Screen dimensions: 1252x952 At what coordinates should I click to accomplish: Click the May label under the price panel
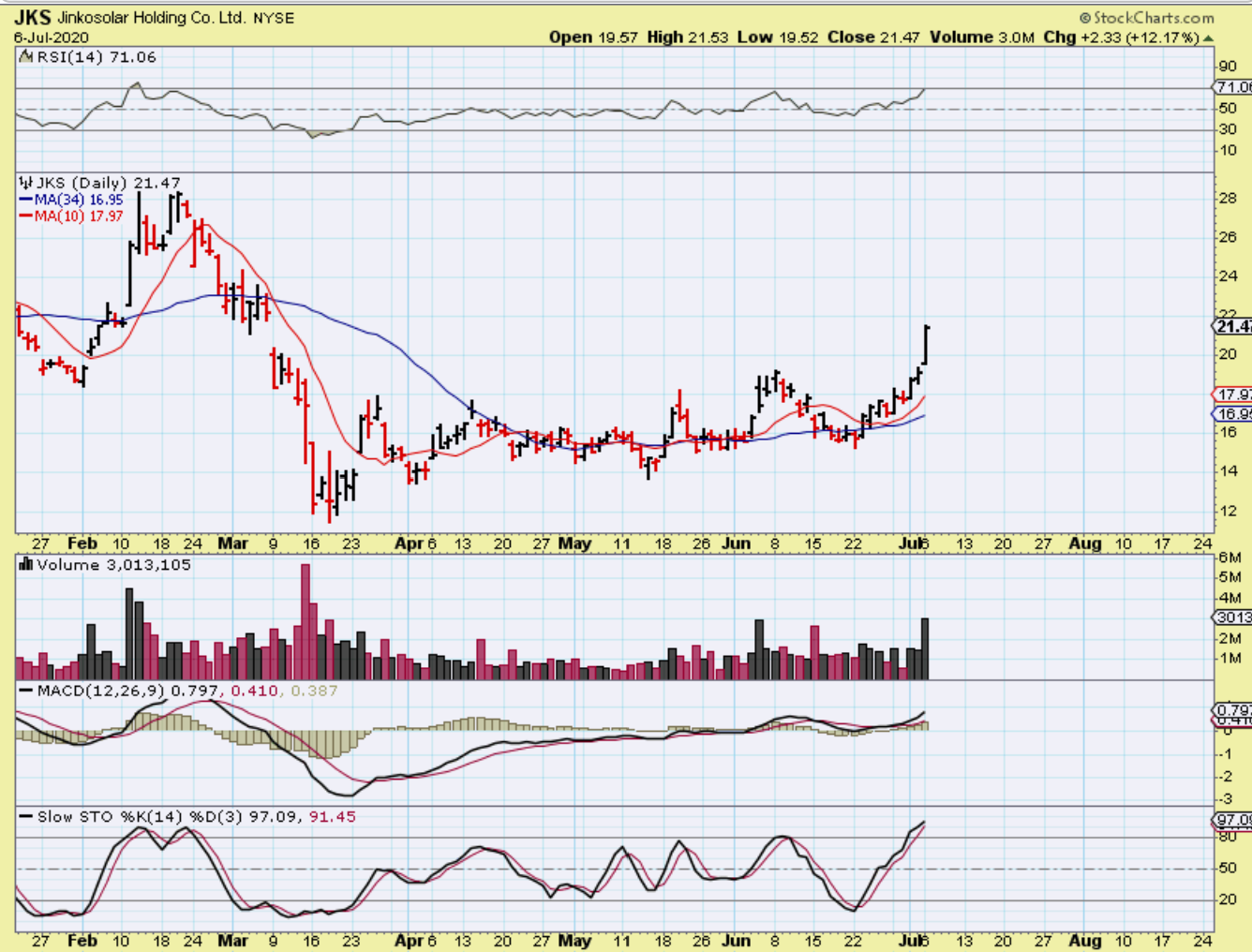point(574,543)
